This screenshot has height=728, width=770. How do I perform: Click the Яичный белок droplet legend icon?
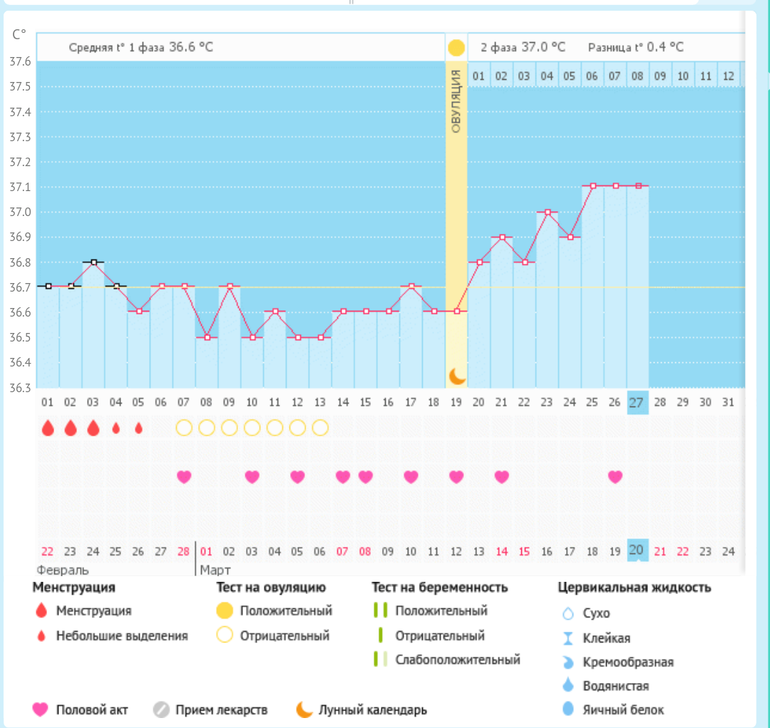[x=568, y=709]
